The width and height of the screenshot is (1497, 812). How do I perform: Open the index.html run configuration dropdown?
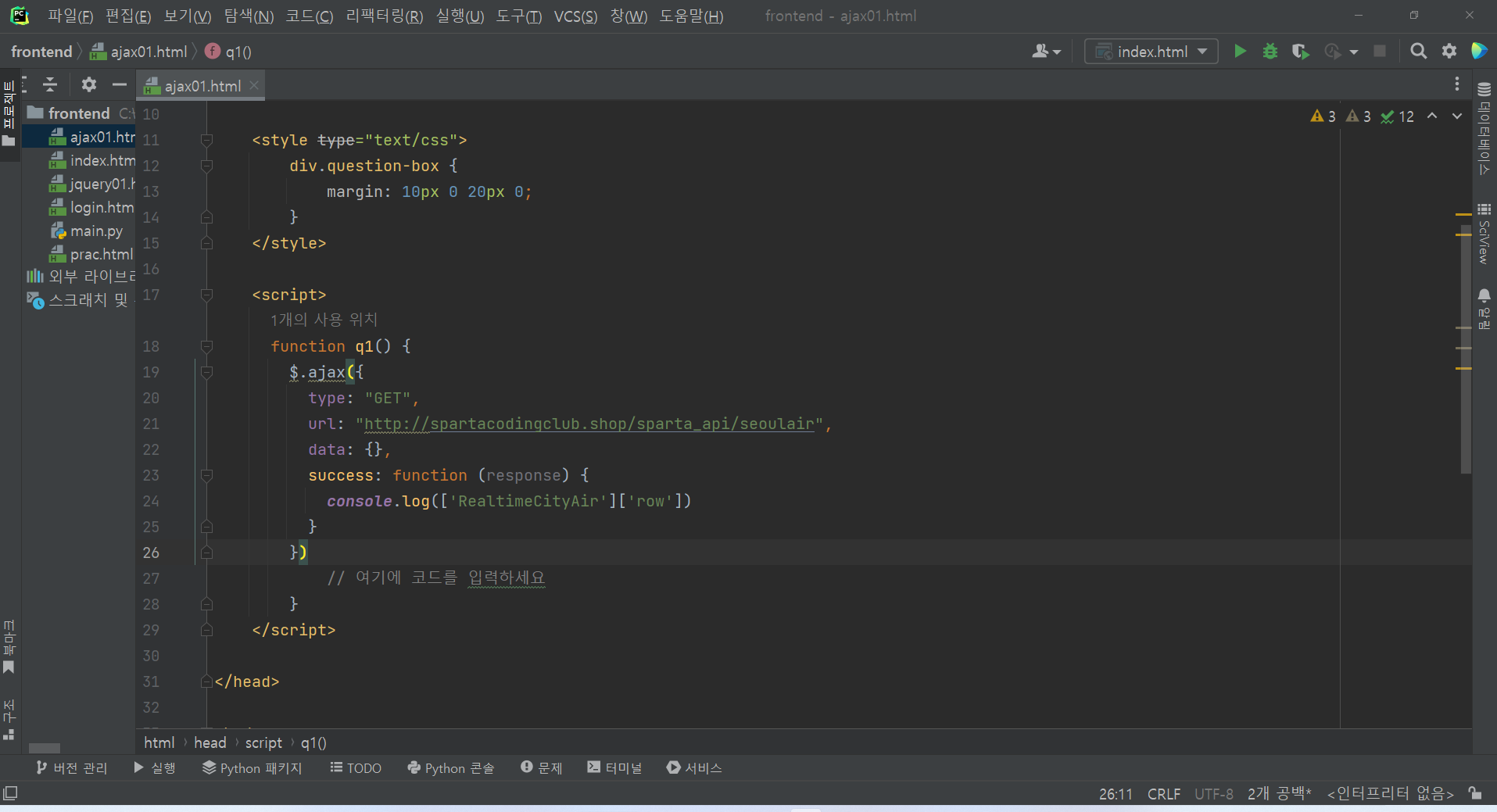tap(1151, 52)
